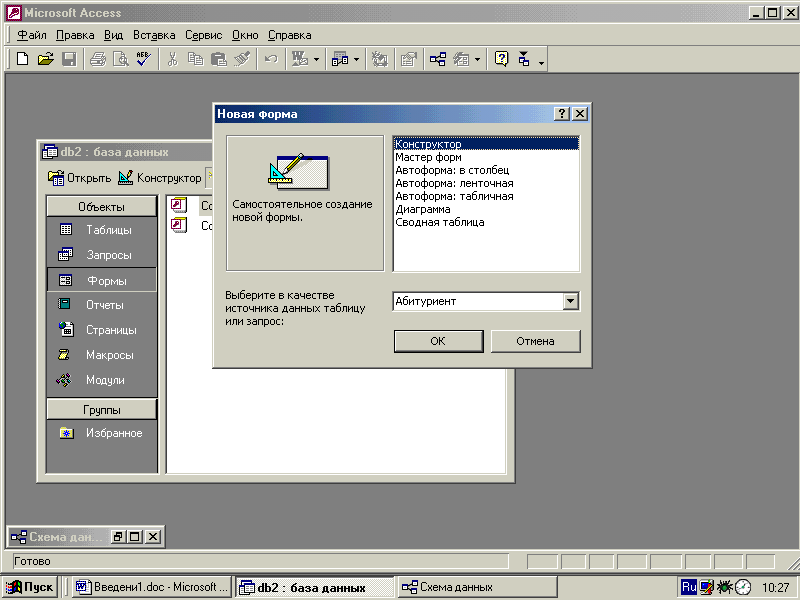This screenshot has width=800, height=600.
Task: Expand the Абитуриент data source dropdown arrow
Action: 570,301
